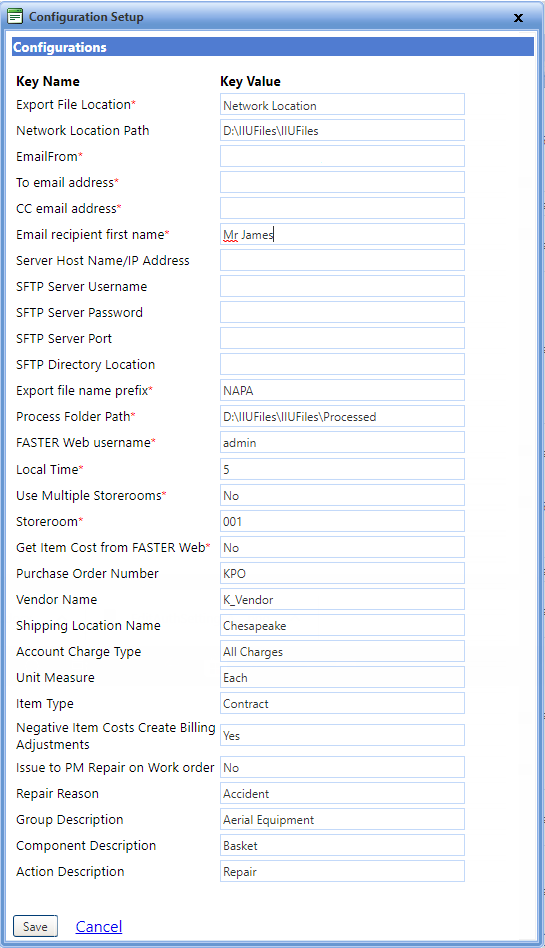Select the Vendor Name field
The width and height of the screenshot is (545, 948).
click(342, 599)
